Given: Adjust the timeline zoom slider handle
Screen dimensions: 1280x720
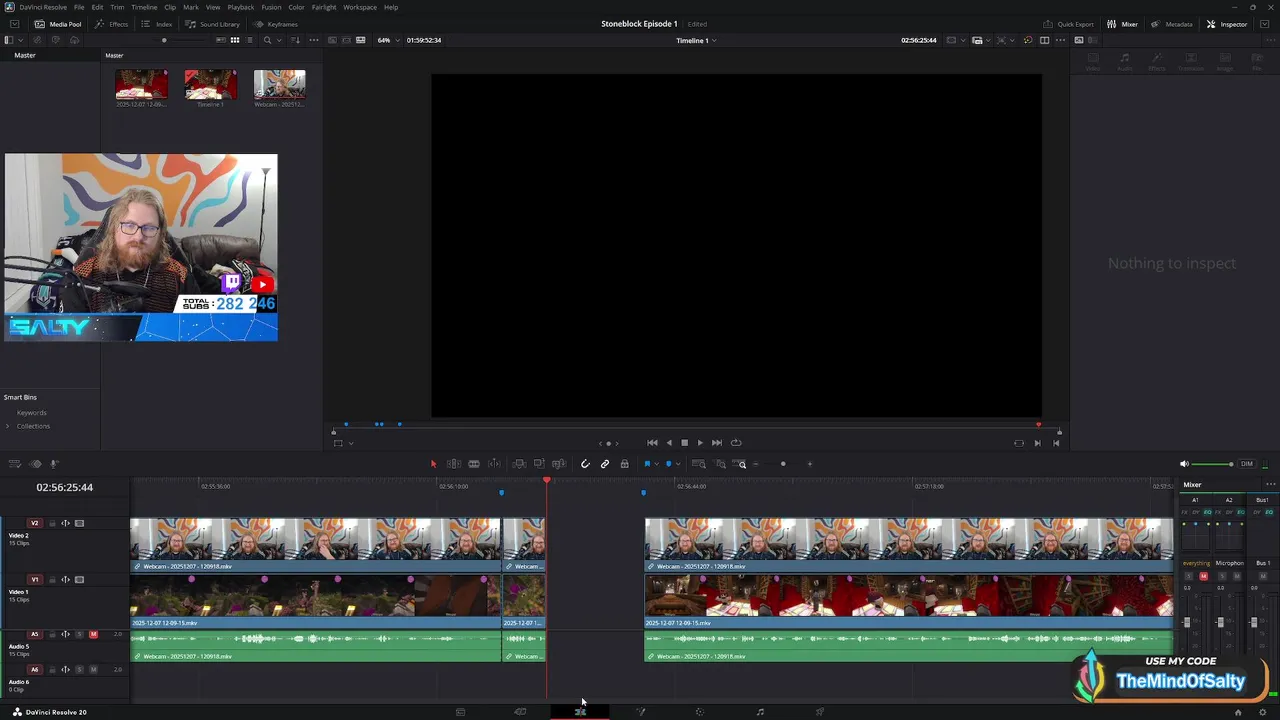Looking at the screenshot, I should [783, 464].
